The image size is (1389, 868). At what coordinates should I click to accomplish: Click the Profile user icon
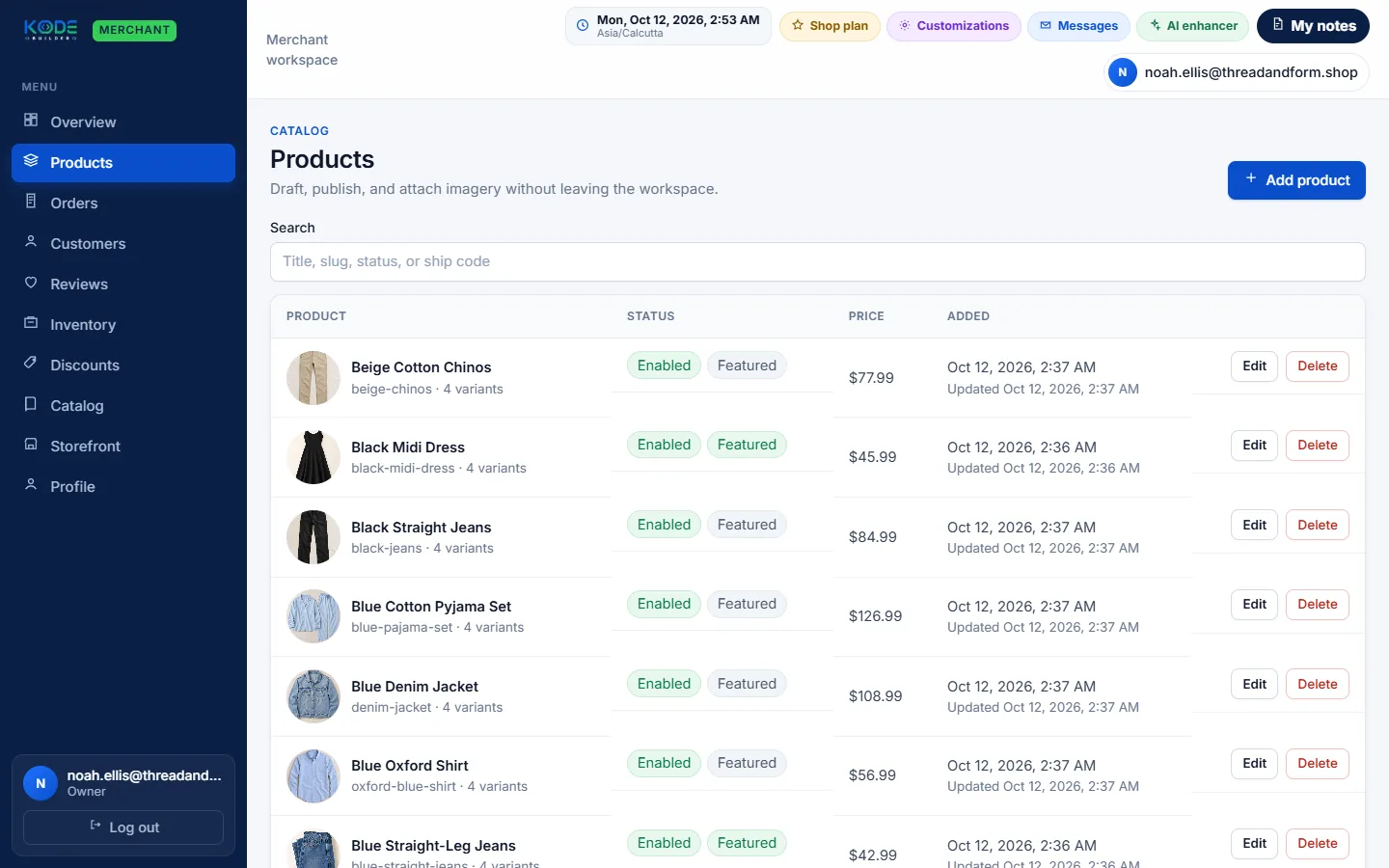31,485
